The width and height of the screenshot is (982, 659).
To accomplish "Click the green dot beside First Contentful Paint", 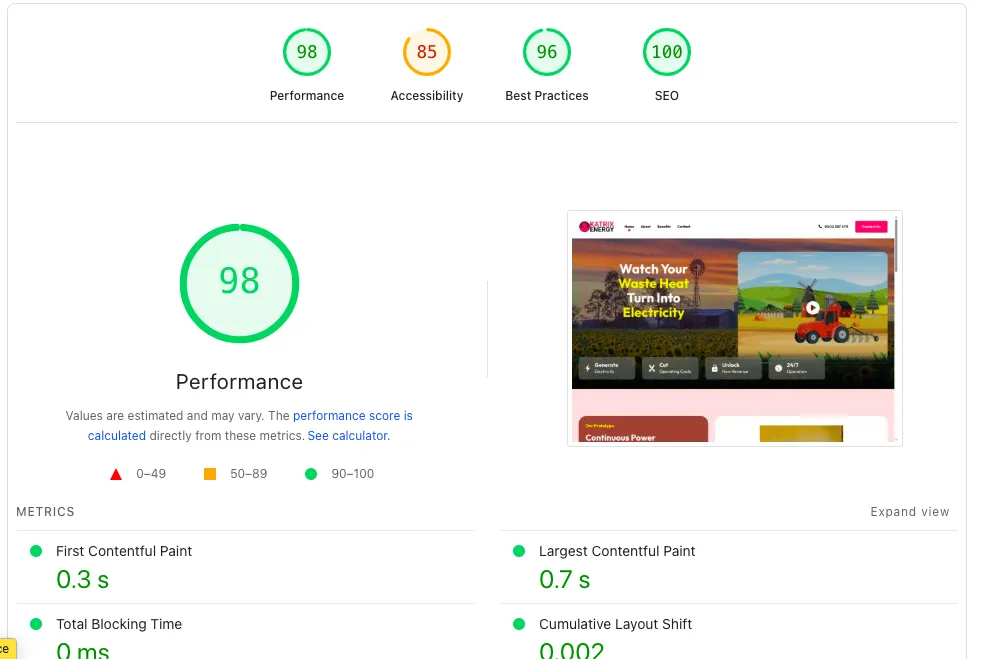I will 36,551.
